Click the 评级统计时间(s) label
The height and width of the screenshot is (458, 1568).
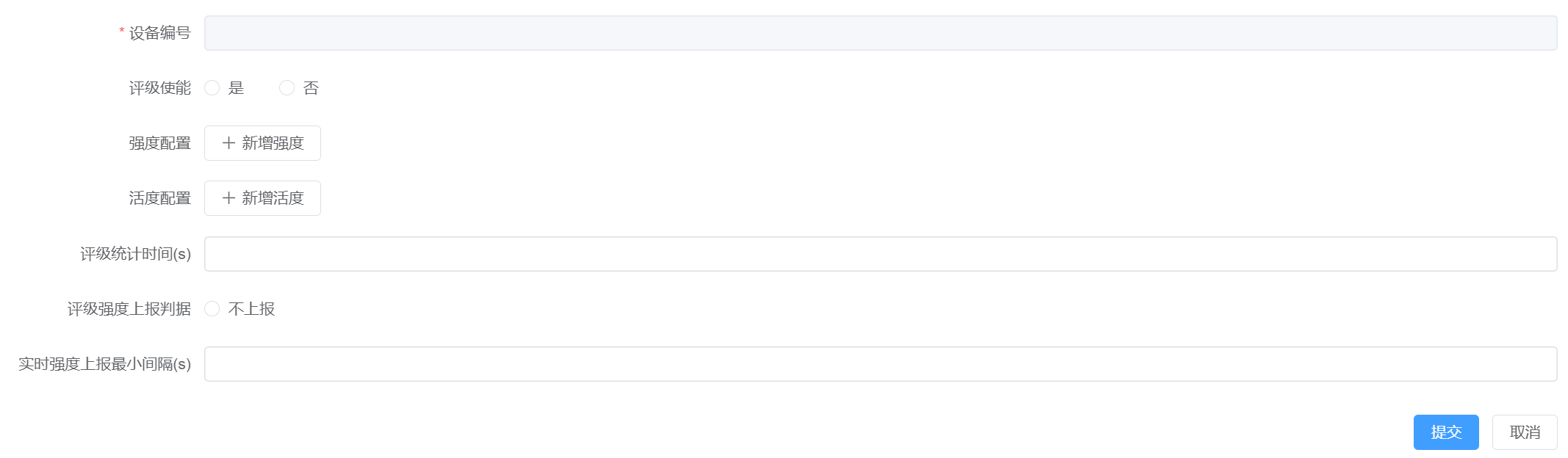tap(135, 254)
